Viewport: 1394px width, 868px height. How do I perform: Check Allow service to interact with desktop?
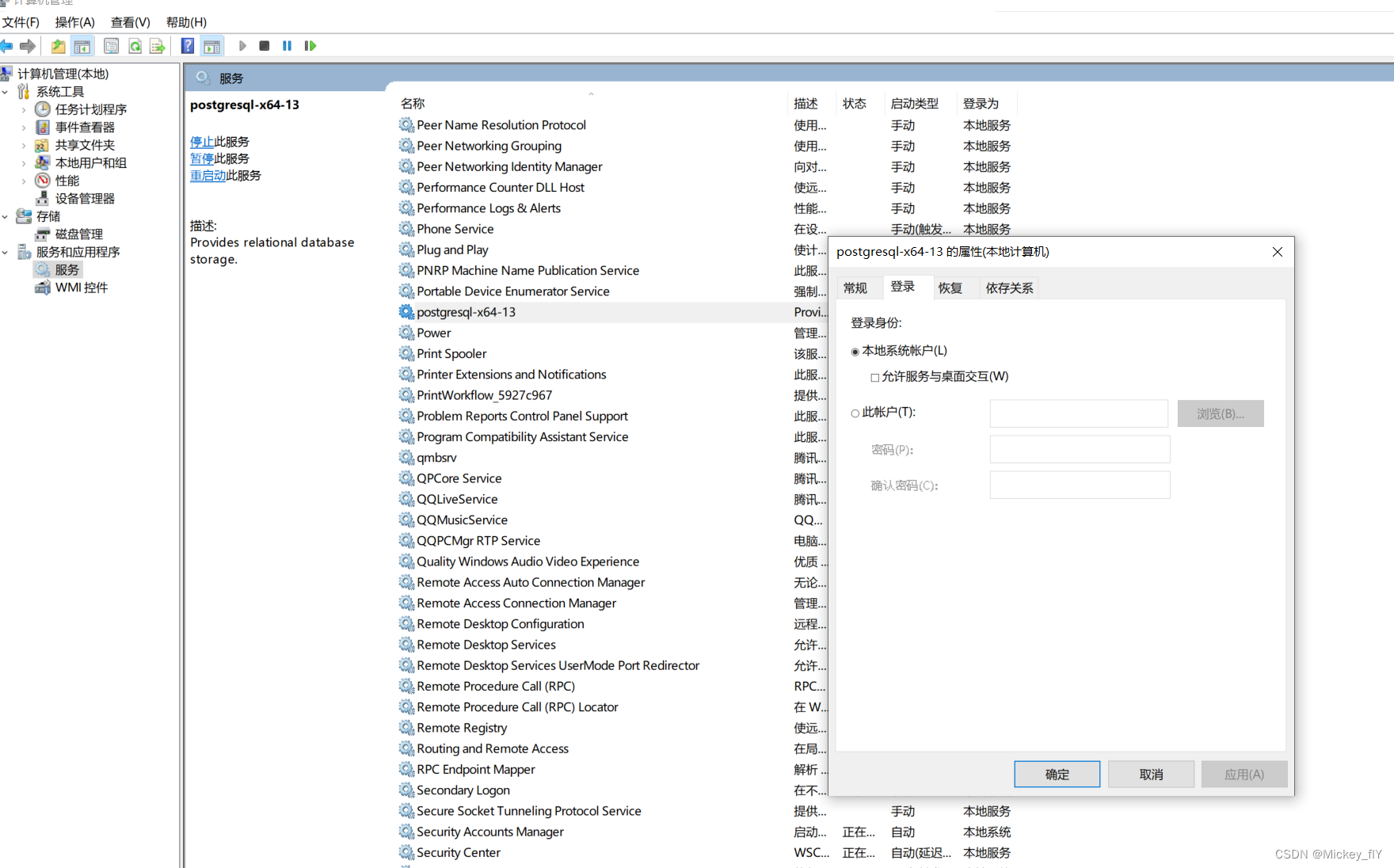click(875, 377)
